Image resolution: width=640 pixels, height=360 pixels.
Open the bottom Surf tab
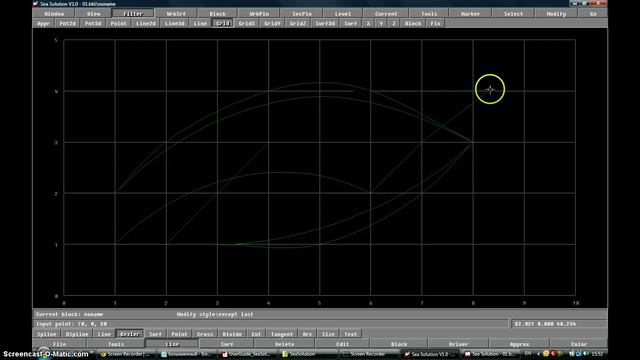(227, 344)
